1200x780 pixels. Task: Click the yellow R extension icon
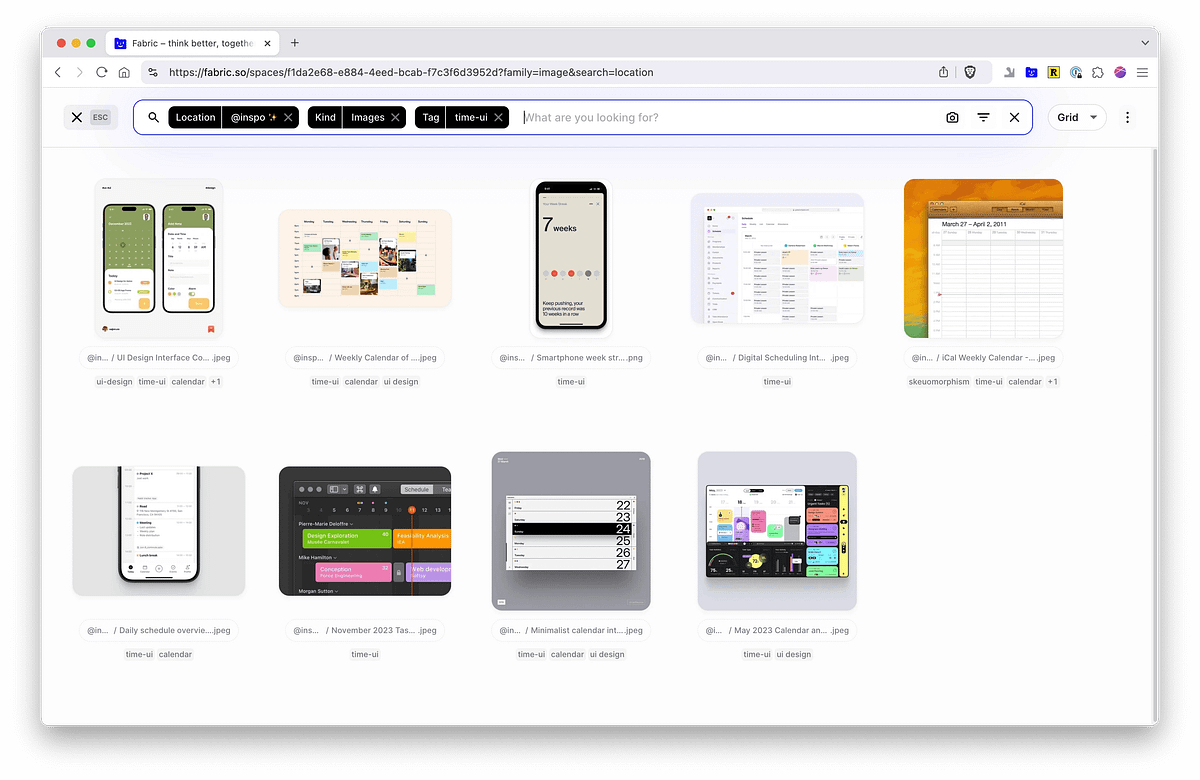tap(1053, 72)
